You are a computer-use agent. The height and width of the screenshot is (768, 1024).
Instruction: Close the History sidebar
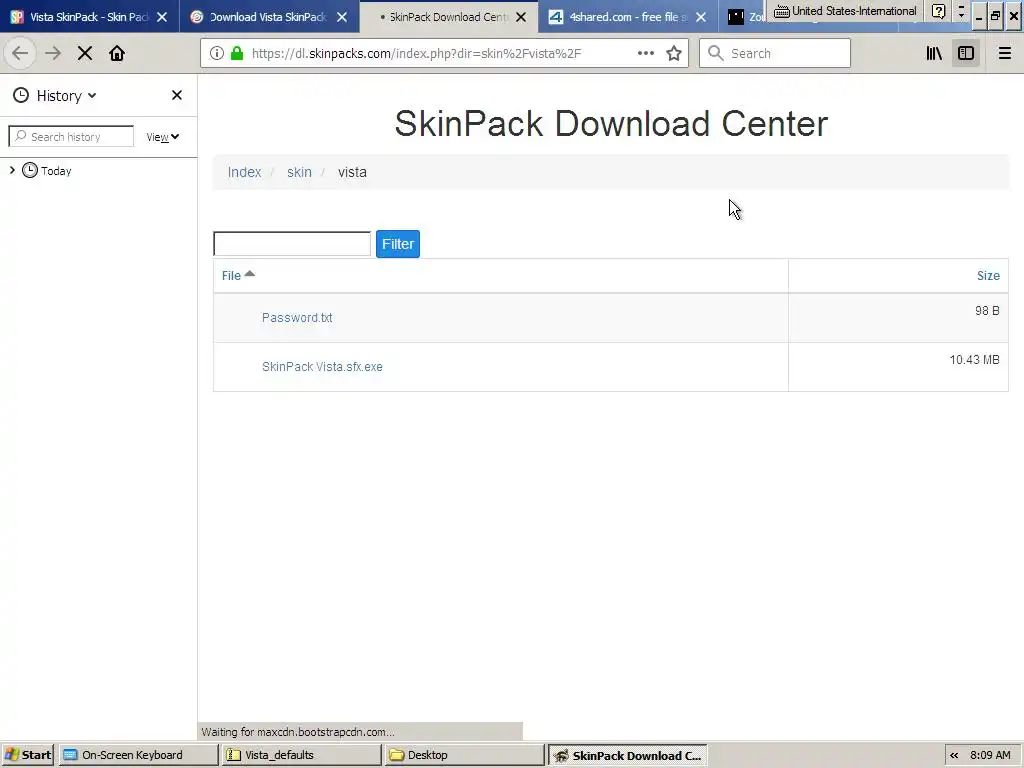[x=177, y=95]
